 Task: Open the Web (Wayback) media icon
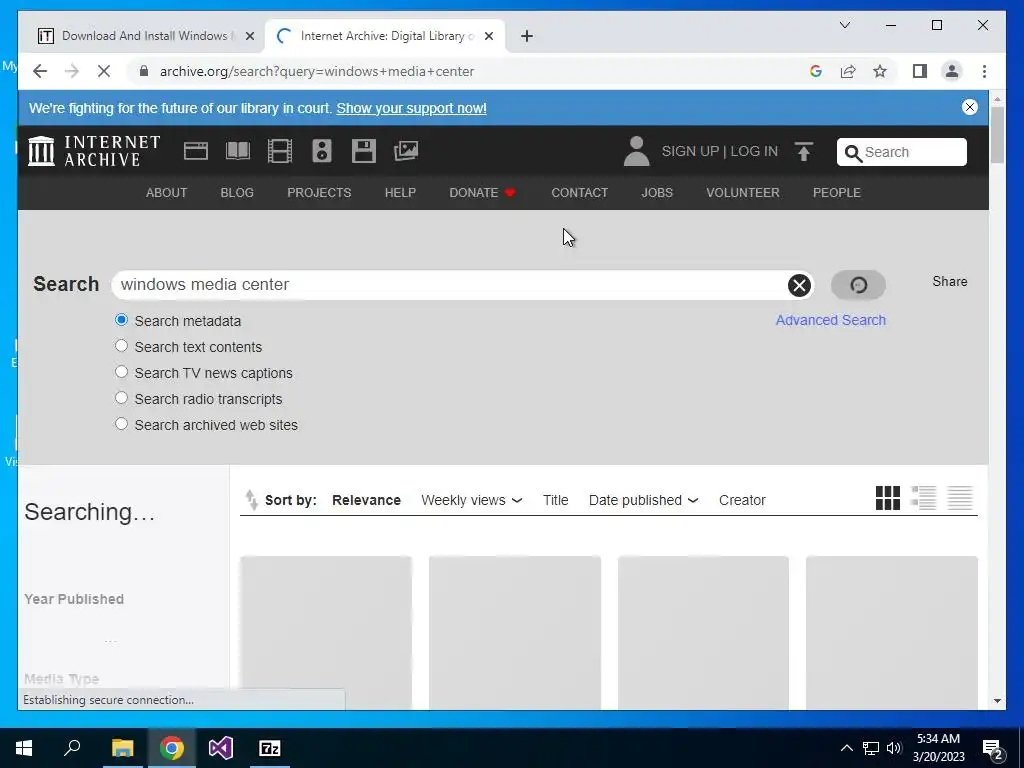click(195, 151)
